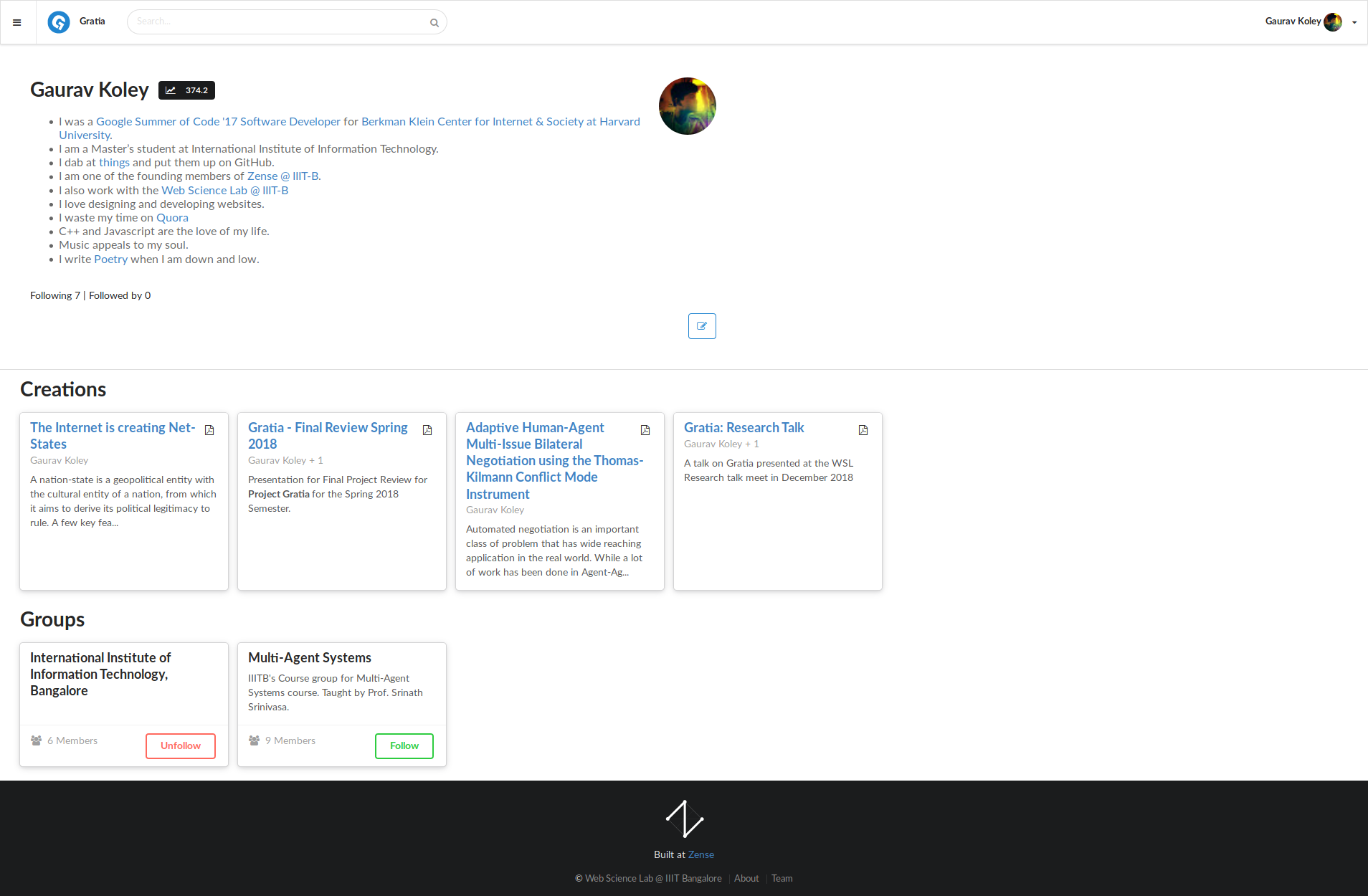Click the Net-States description text
The width and height of the screenshot is (1368, 896).
(x=123, y=502)
